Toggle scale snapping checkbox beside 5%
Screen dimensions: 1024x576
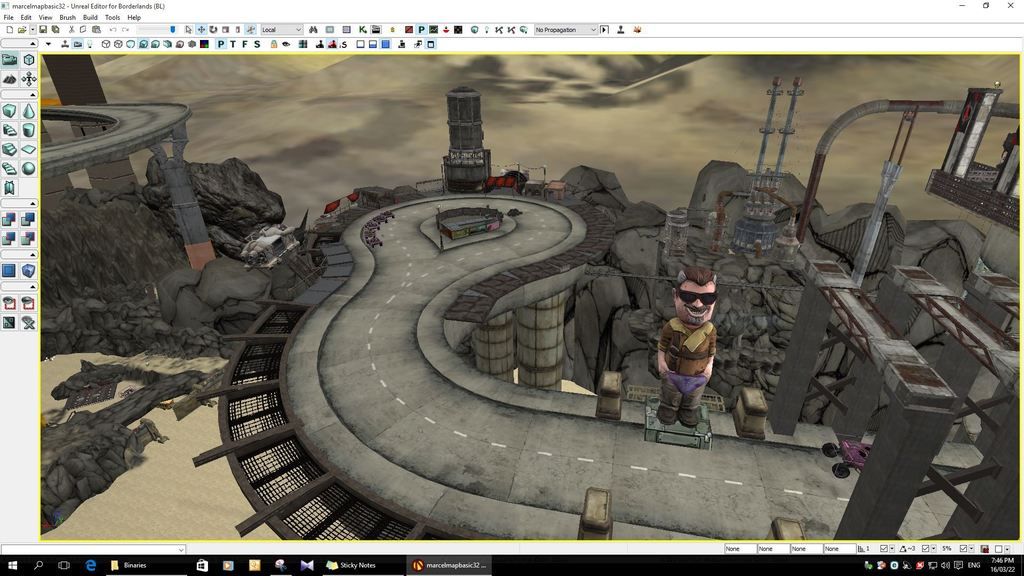pyautogui.click(x=963, y=549)
